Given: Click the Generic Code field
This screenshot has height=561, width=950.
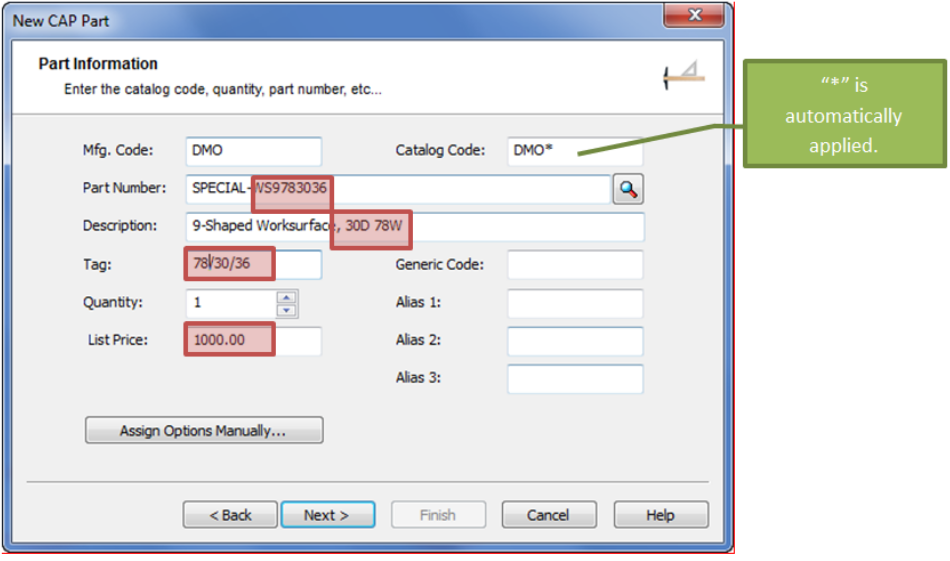Looking at the screenshot, I should pos(575,265).
